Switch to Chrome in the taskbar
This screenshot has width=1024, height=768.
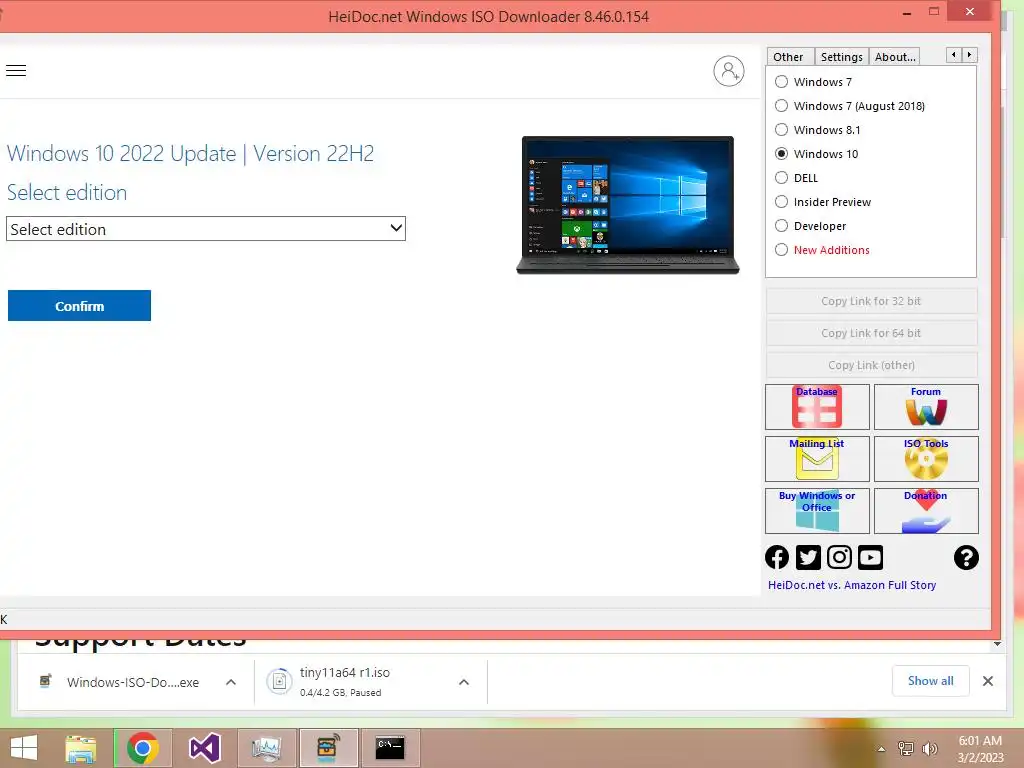pos(143,748)
